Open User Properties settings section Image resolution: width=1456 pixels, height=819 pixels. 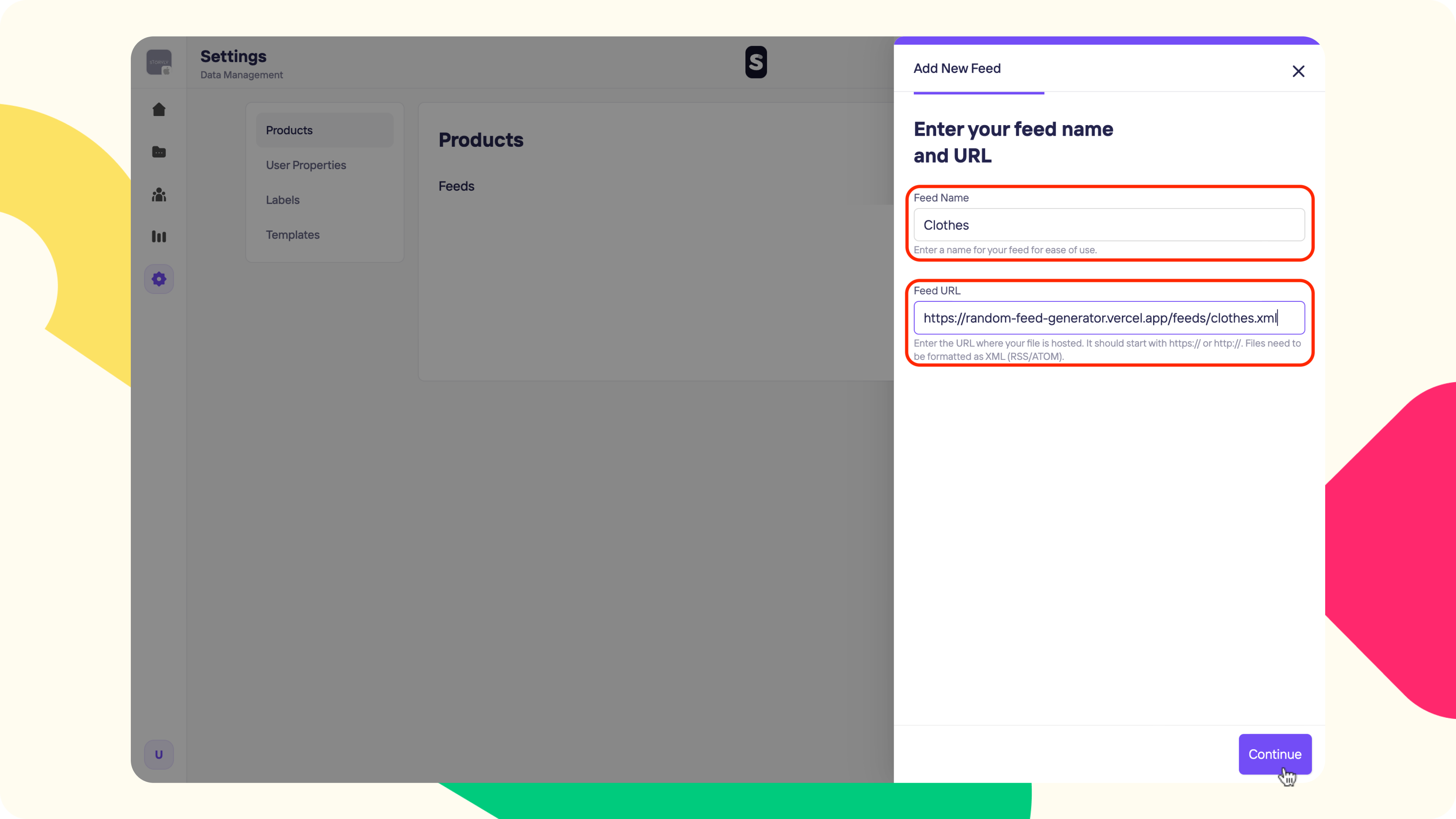coord(306,165)
